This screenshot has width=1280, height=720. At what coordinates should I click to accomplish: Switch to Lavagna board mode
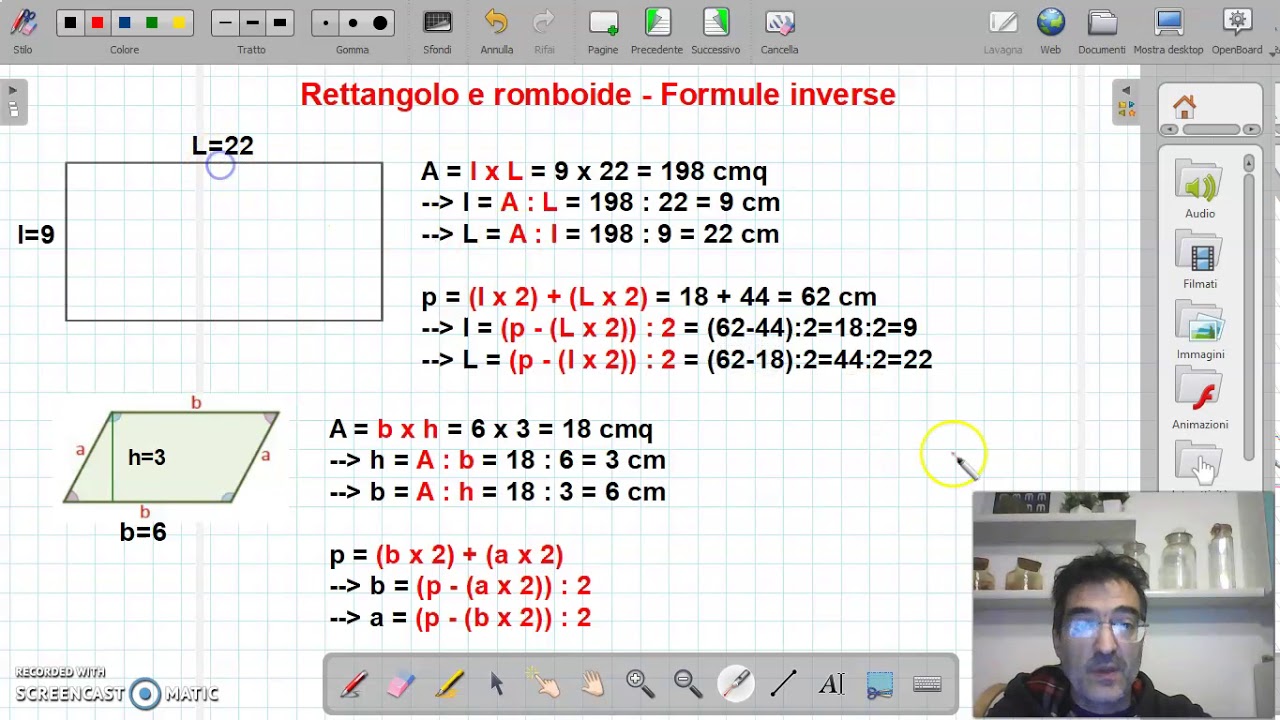(x=1002, y=30)
